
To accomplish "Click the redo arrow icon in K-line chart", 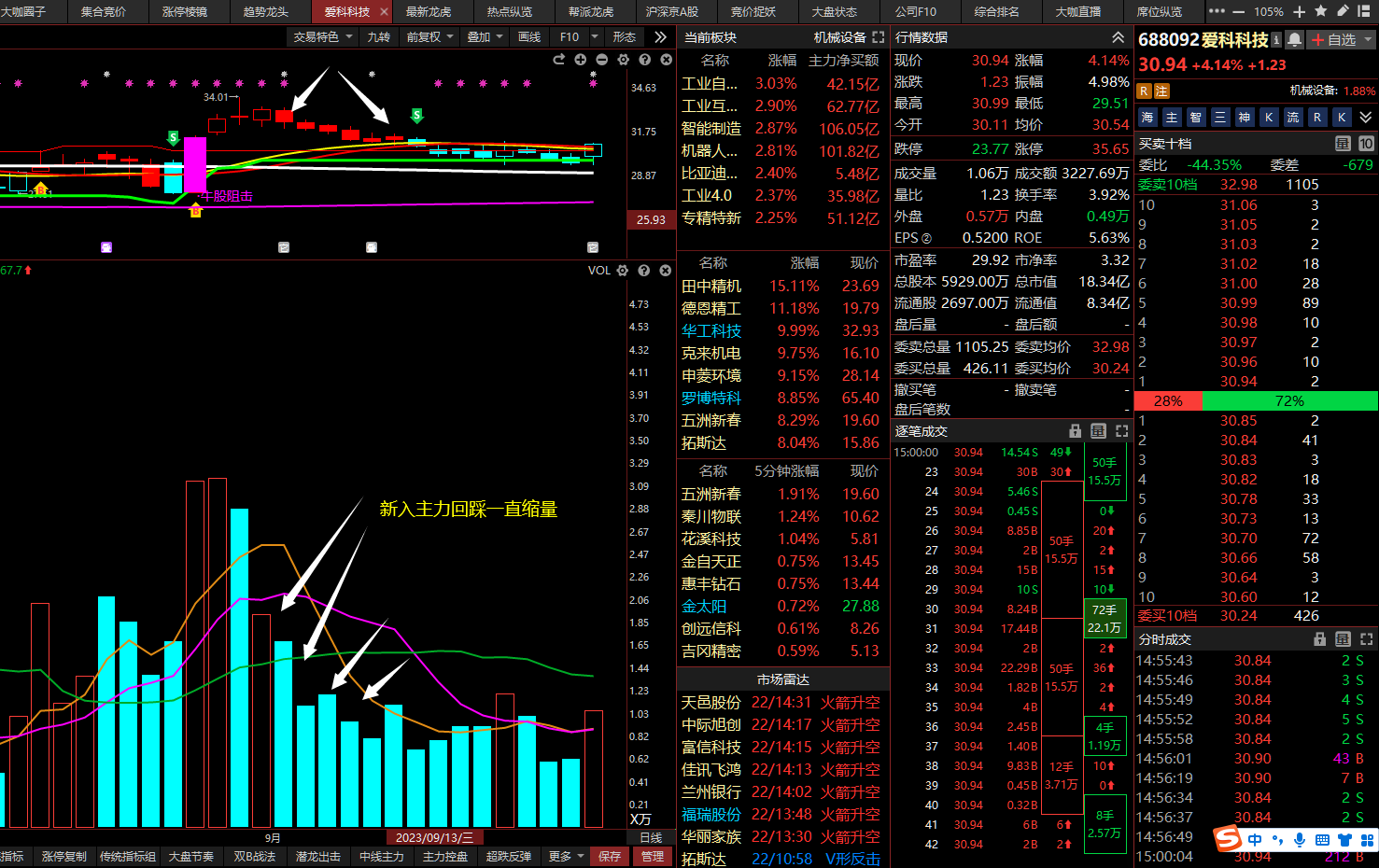I will tap(558, 60).
